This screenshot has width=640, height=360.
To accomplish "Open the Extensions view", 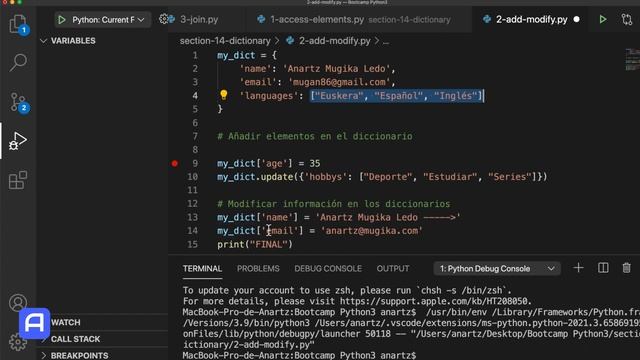I will click(18, 180).
